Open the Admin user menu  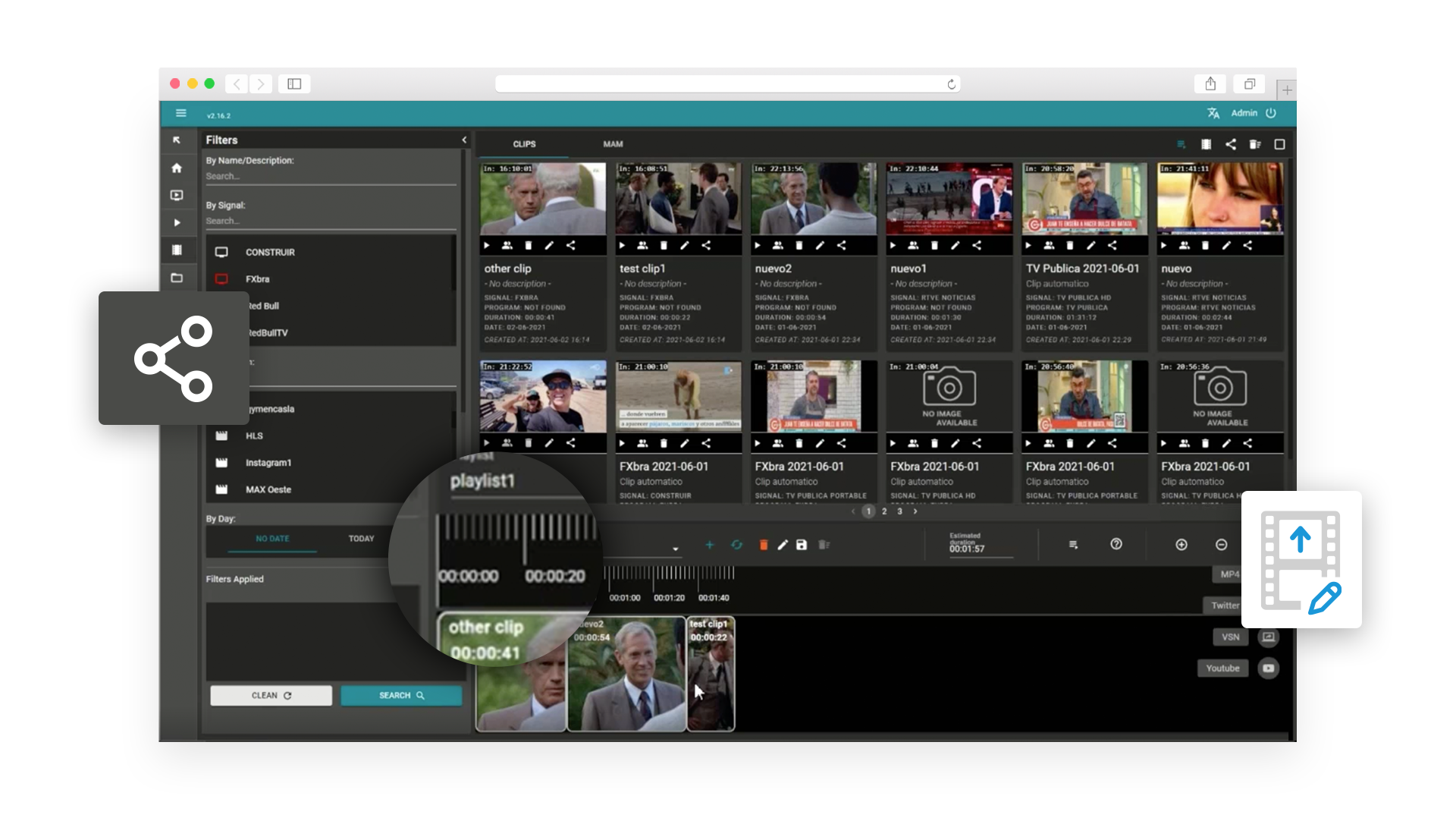click(1244, 113)
